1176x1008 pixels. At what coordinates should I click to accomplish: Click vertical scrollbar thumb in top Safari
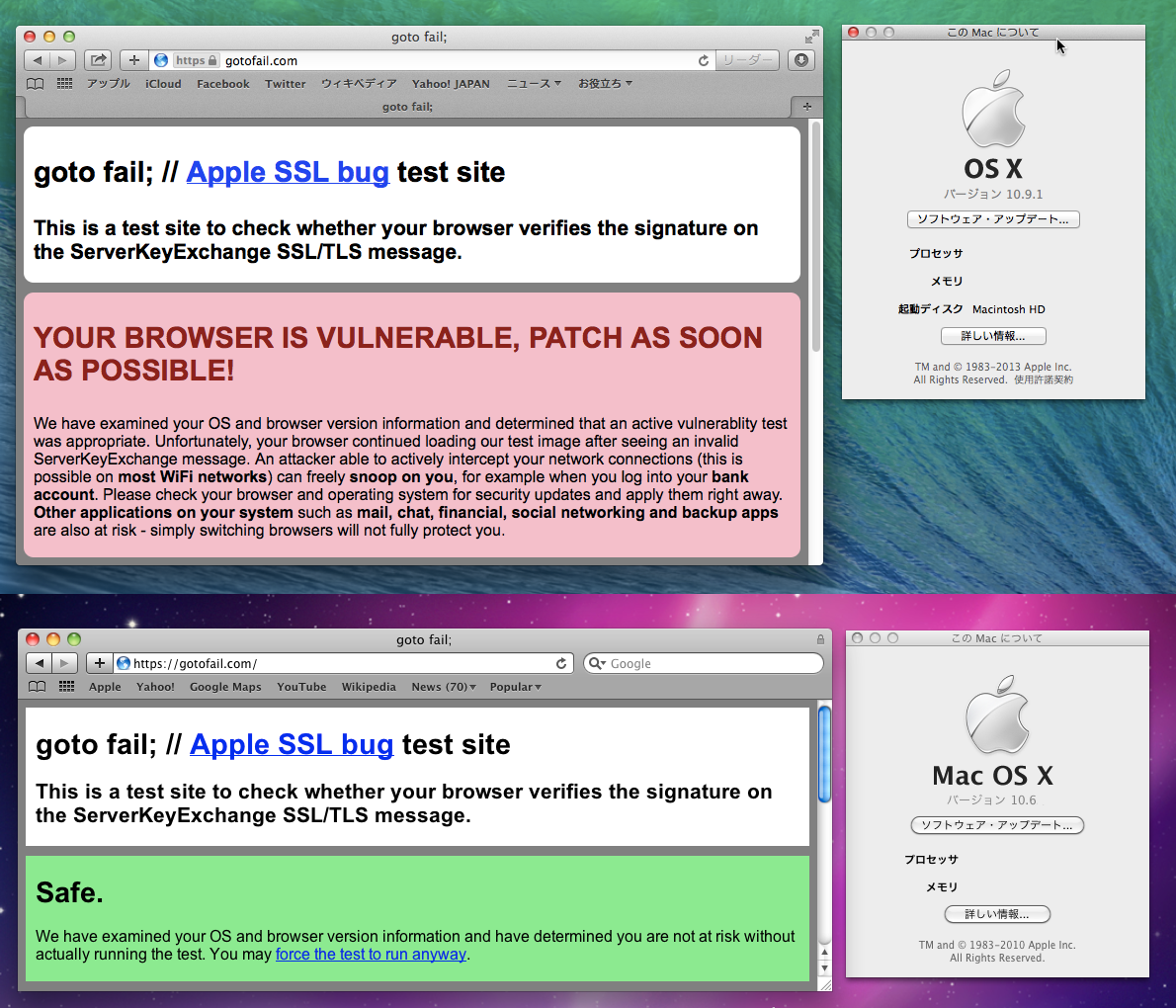tap(815, 238)
